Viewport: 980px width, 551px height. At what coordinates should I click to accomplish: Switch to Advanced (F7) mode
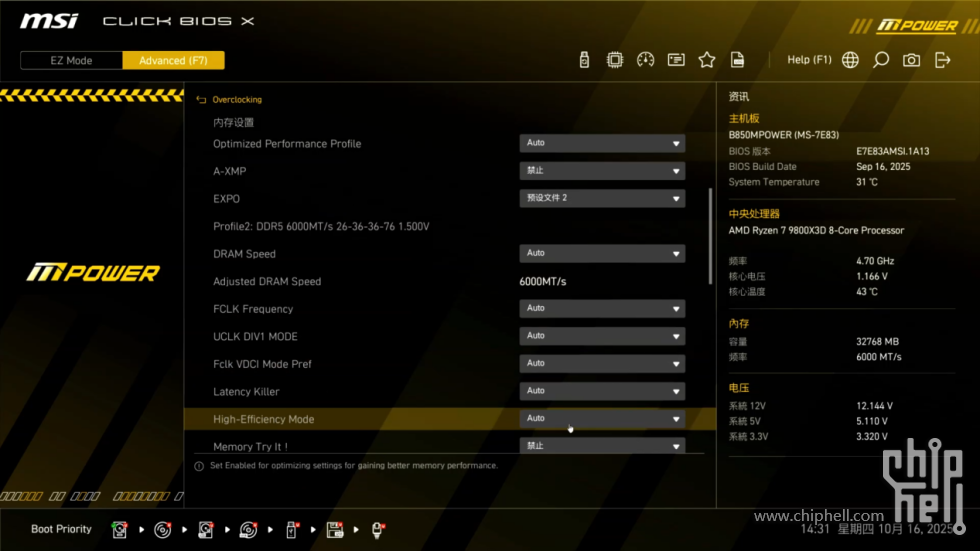pyautogui.click(x=173, y=60)
